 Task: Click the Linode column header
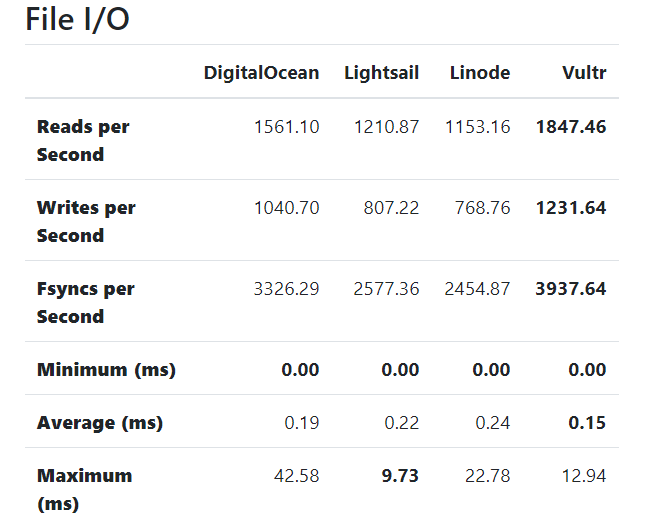click(x=480, y=72)
